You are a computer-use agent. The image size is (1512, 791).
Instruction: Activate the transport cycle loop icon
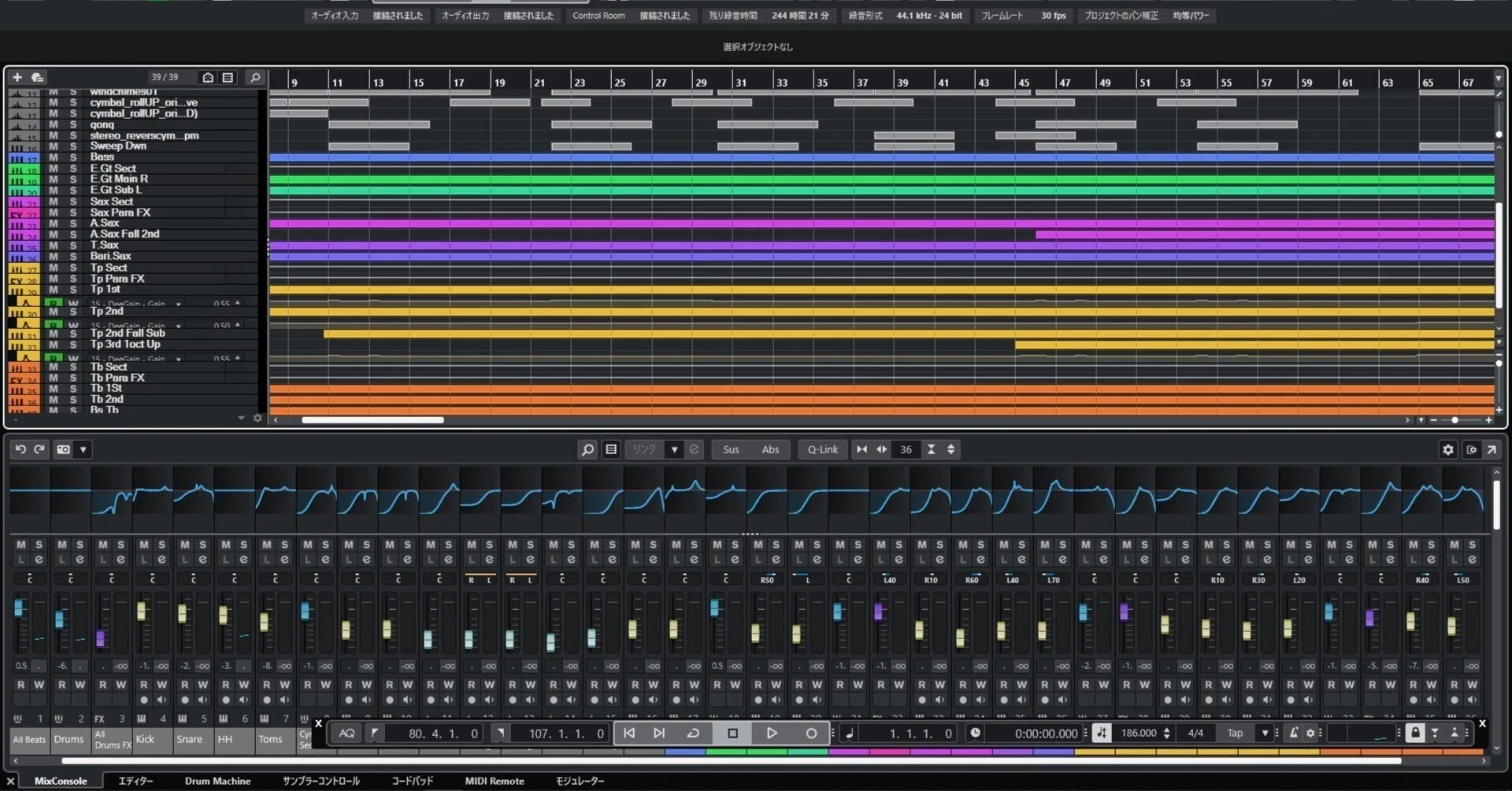click(693, 733)
